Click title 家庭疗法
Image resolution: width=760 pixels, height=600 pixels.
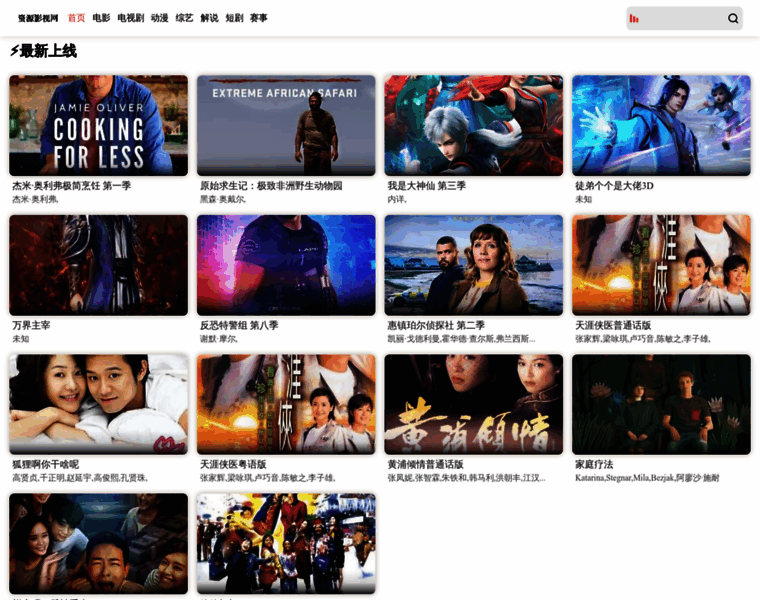594,464
